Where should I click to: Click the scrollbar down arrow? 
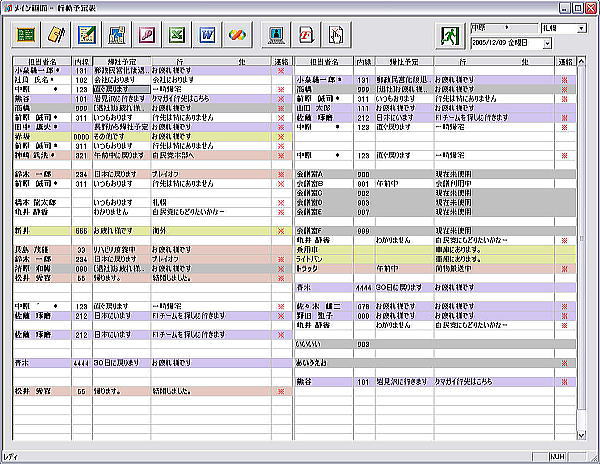[581, 435]
